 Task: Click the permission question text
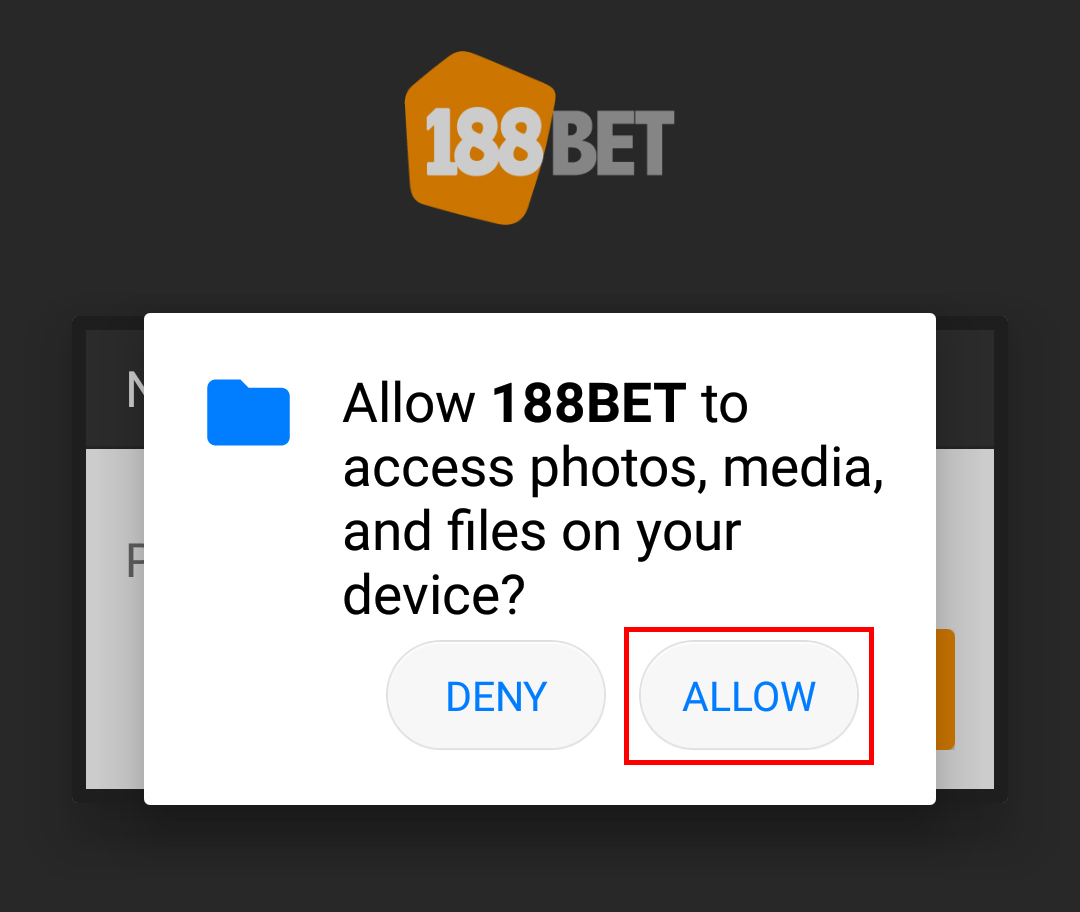pos(613,499)
